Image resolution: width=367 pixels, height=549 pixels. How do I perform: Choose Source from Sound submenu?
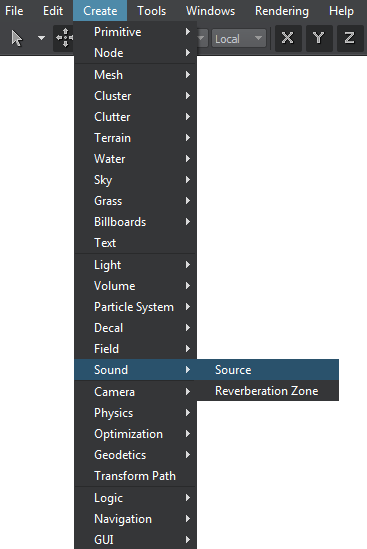pos(268,370)
